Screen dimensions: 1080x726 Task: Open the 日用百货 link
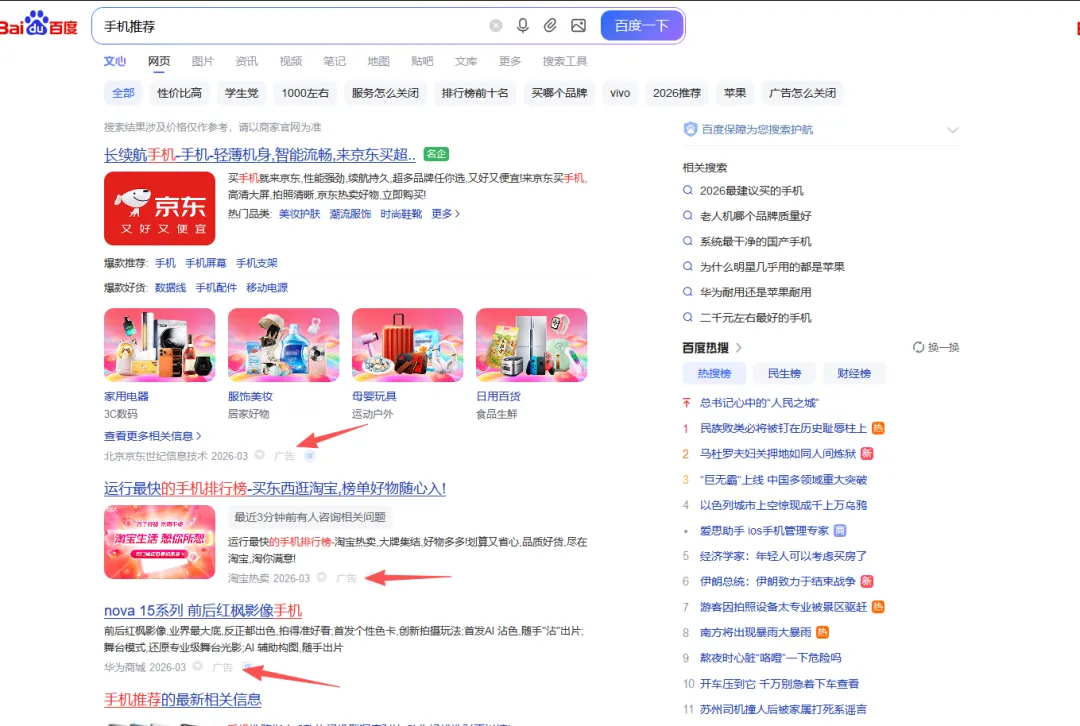click(x=498, y=397)
